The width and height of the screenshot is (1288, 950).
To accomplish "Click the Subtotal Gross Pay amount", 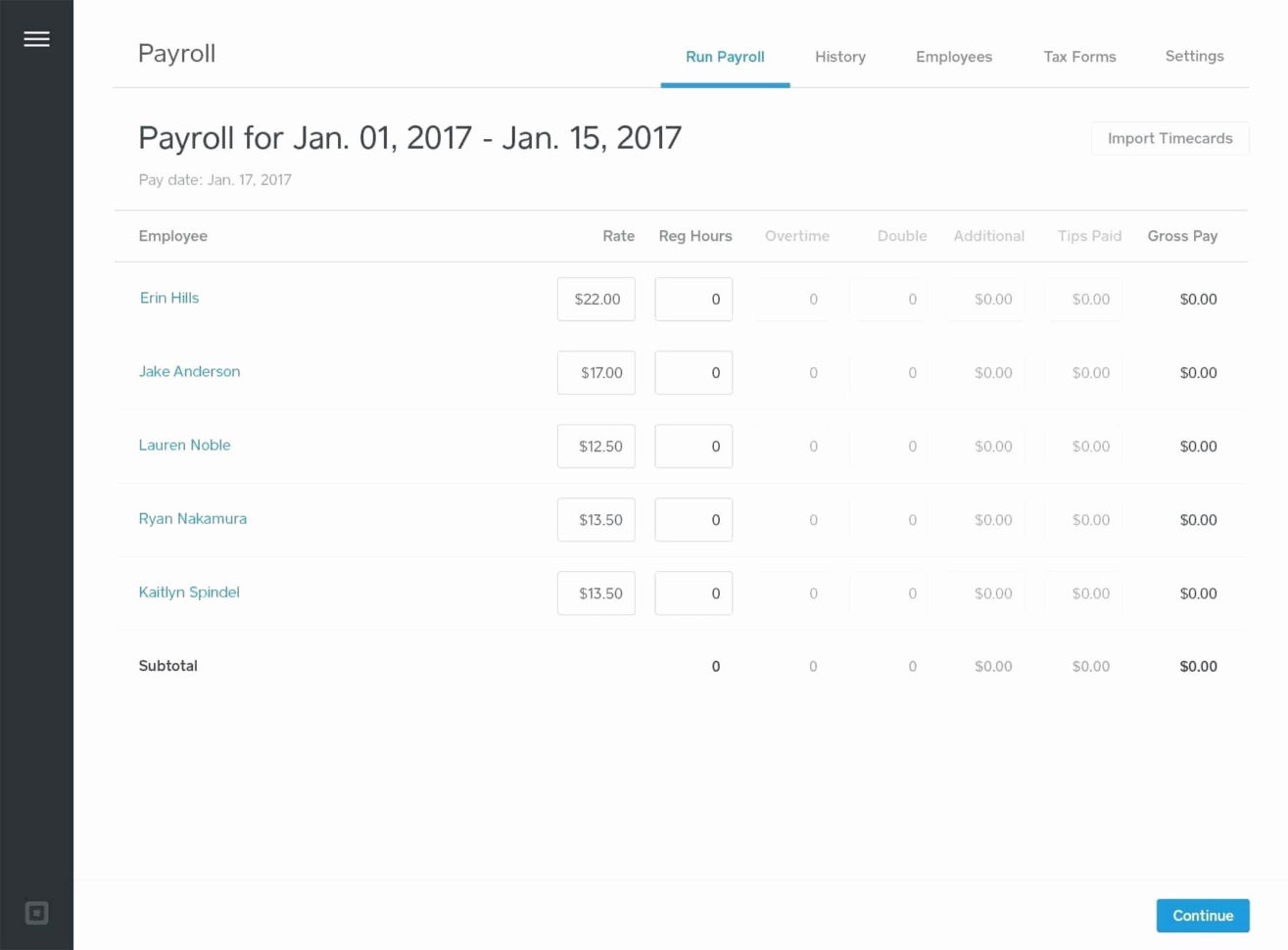I will [x=1198, y=667].
